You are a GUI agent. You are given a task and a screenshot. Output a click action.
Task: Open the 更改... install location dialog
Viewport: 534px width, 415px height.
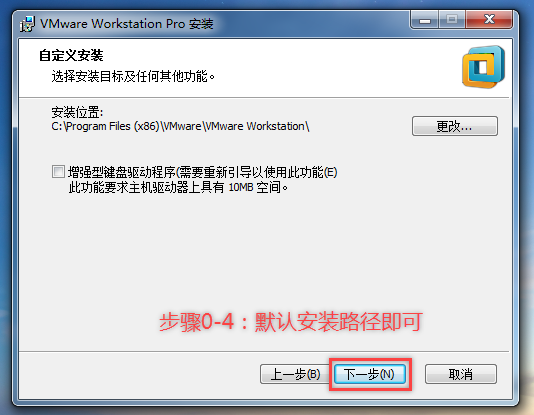pos(455,126)
